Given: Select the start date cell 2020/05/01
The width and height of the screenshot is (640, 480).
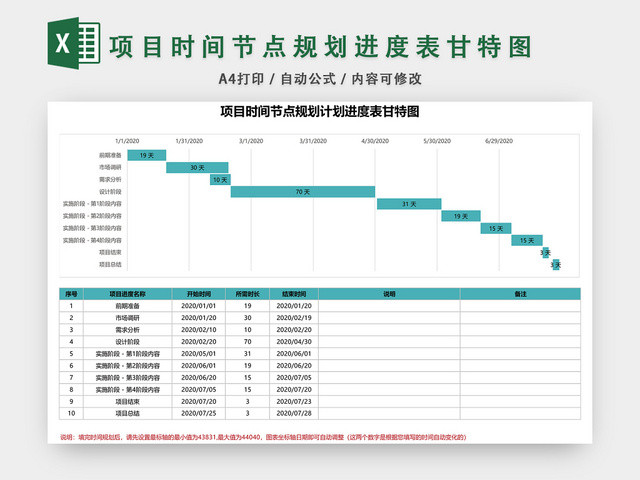Looking at the screenshot, I should [199, 354].
